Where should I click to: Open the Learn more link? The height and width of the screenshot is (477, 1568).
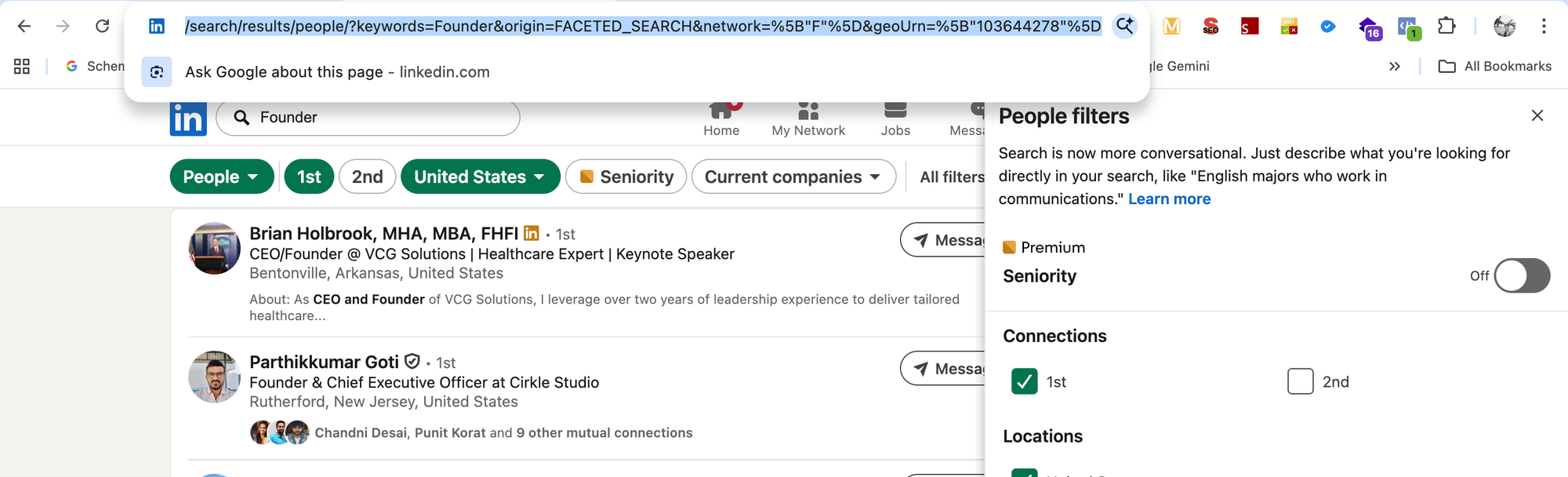1169,198
